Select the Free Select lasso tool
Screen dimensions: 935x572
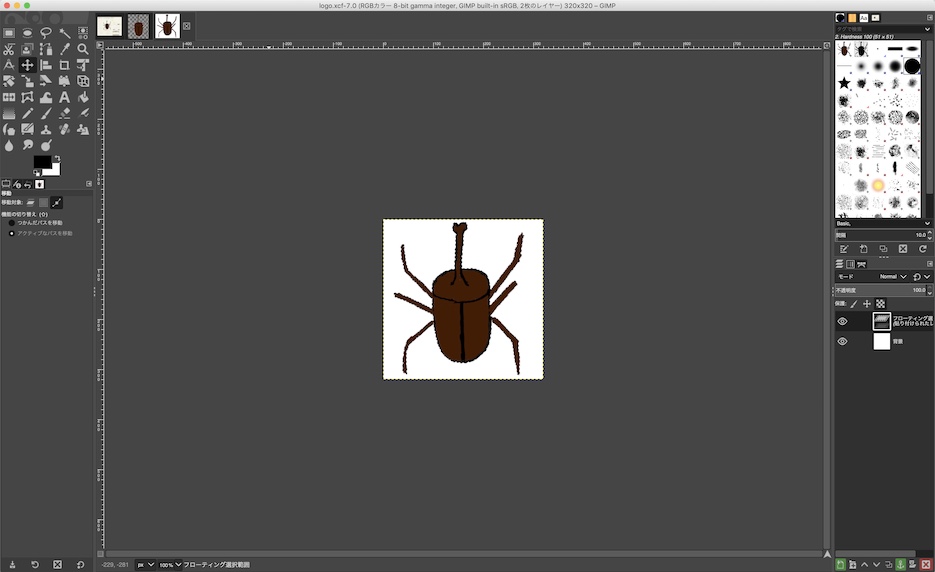click(46, 33)
